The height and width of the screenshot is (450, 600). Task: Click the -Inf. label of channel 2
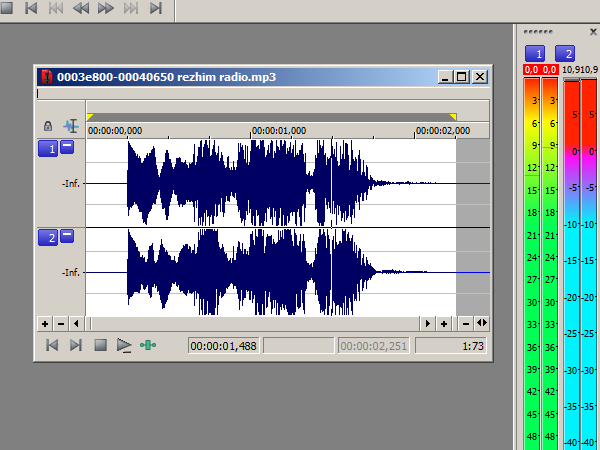71,272
